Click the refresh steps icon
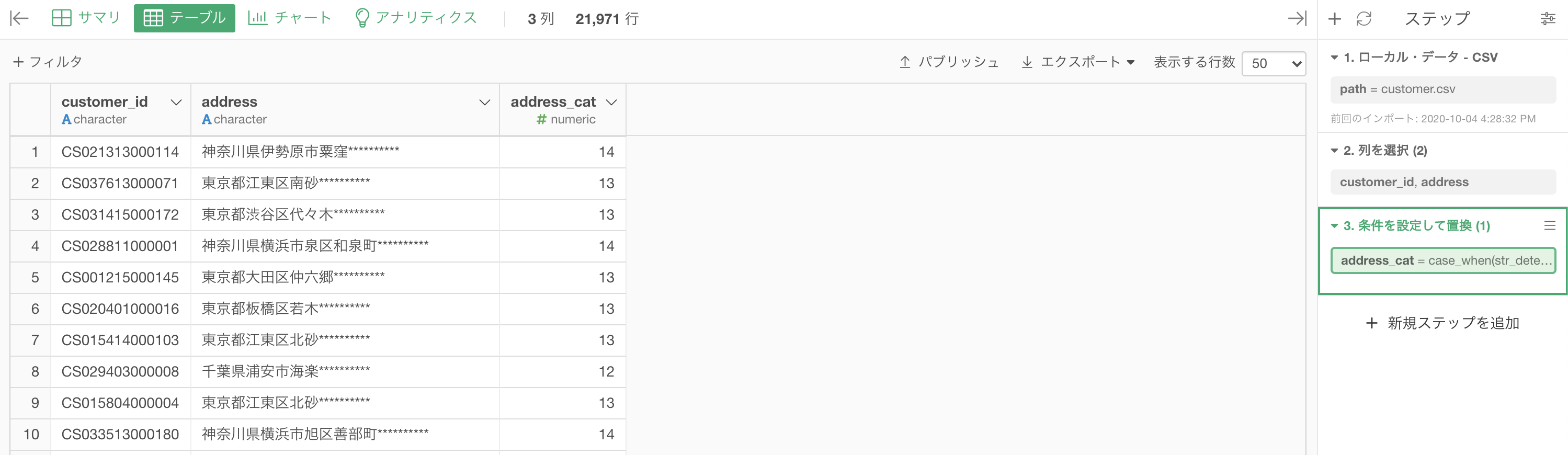The height and width of the screenshot is (455, 1568). tap(1364, 19)
